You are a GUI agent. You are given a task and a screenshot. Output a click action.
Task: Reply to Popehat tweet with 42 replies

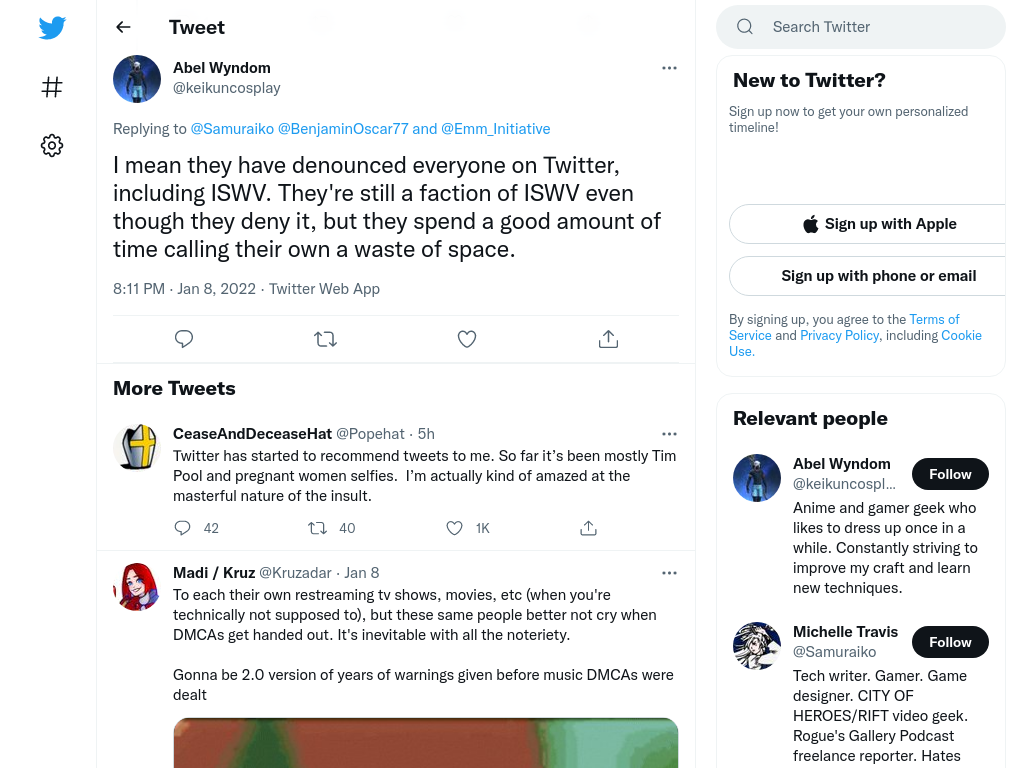pyautogui.click(x=182, y=528)
